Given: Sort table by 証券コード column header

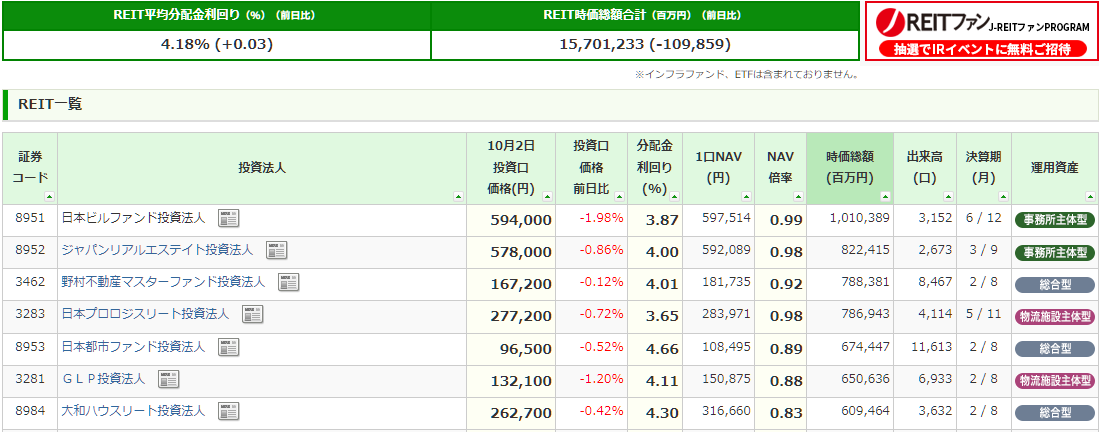Looking at the screenshot, I should [x=29, y=168].
